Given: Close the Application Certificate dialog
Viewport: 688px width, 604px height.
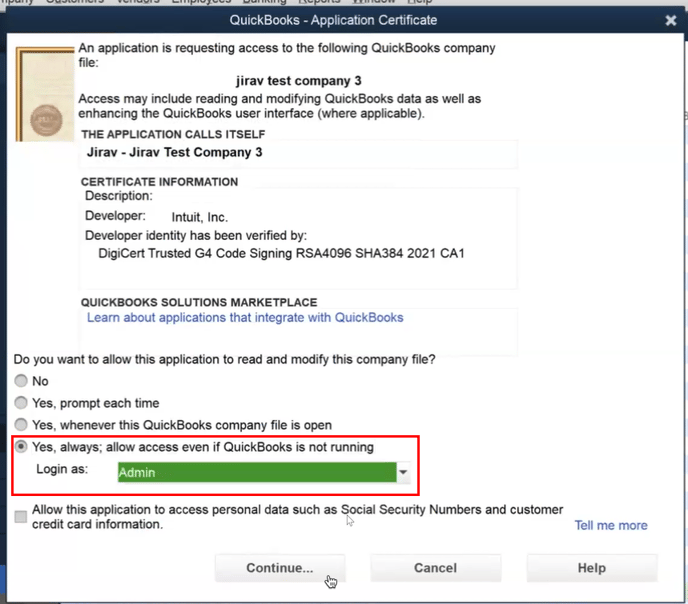Looking at the screenshot, I should point(670,20).
